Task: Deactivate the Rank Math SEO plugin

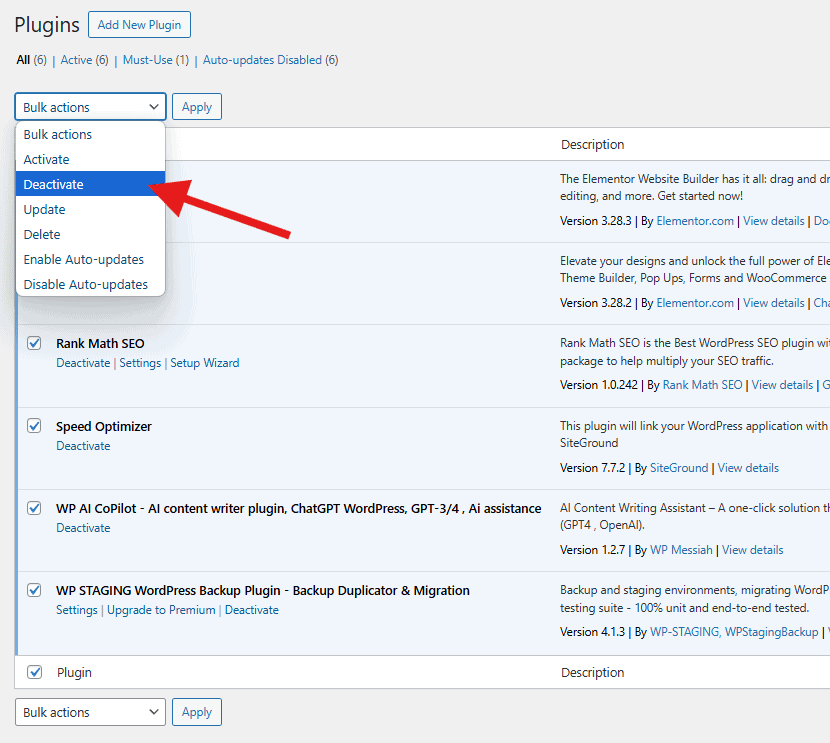Action: tap(83, 363)
